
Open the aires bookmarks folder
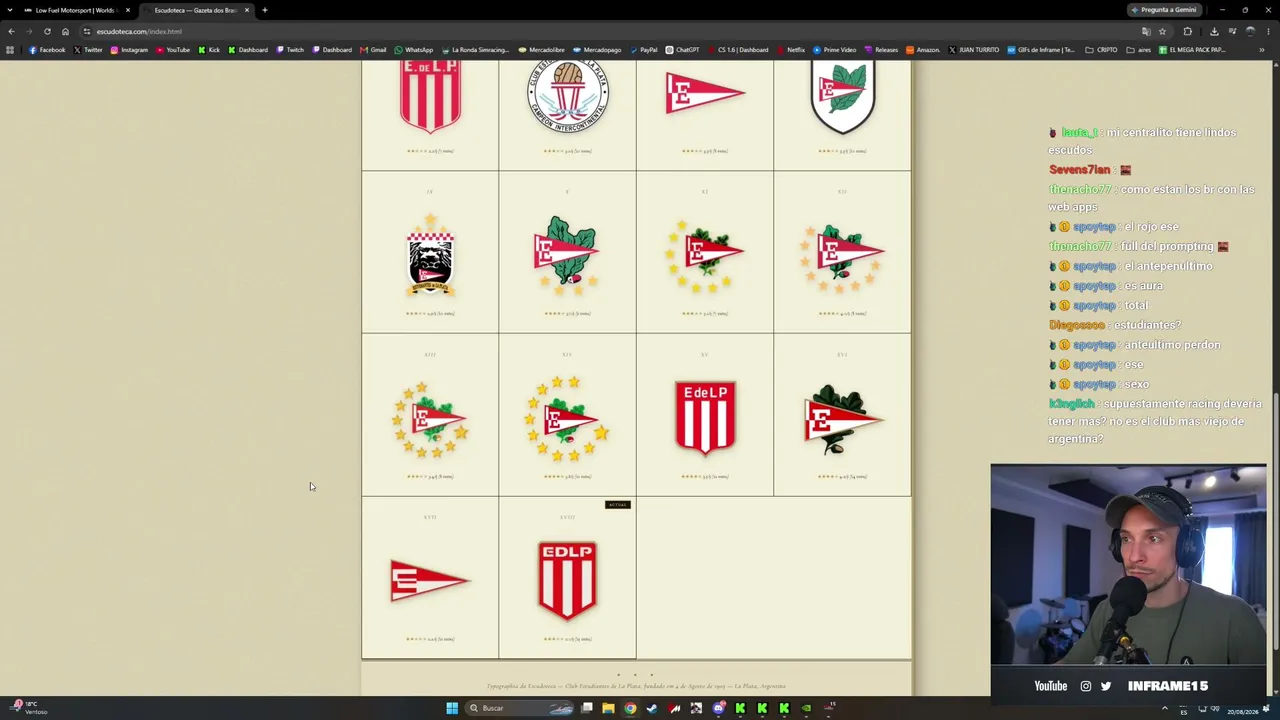pos(1139,50)
